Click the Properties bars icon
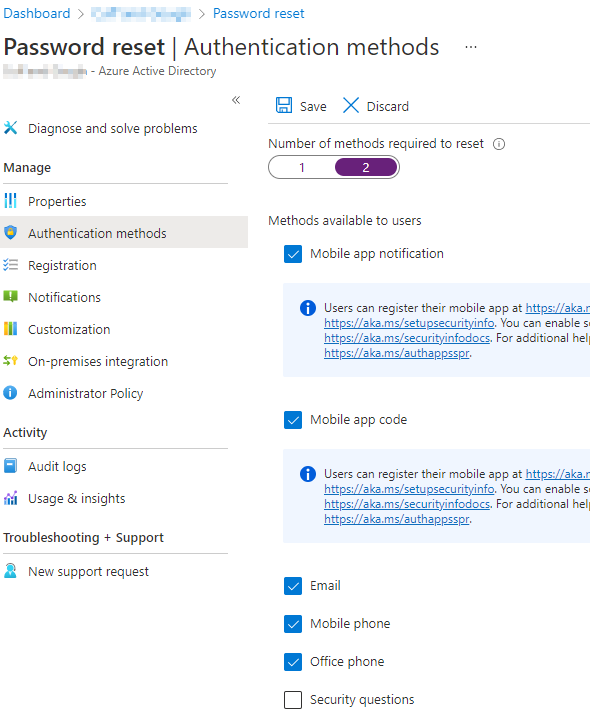The image size is (590, 723). coord(11,201)
